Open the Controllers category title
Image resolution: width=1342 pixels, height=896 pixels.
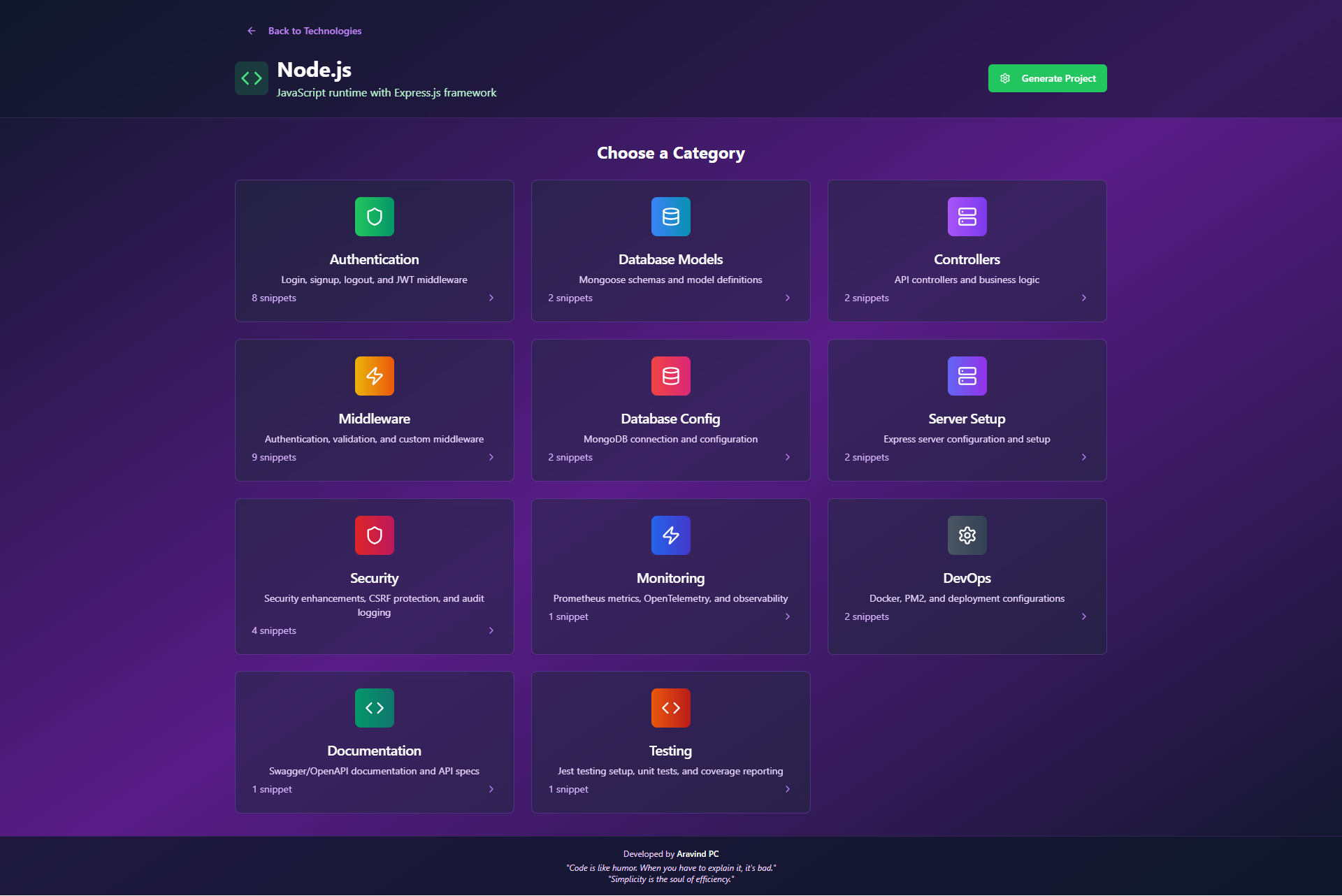coord(967,259)
